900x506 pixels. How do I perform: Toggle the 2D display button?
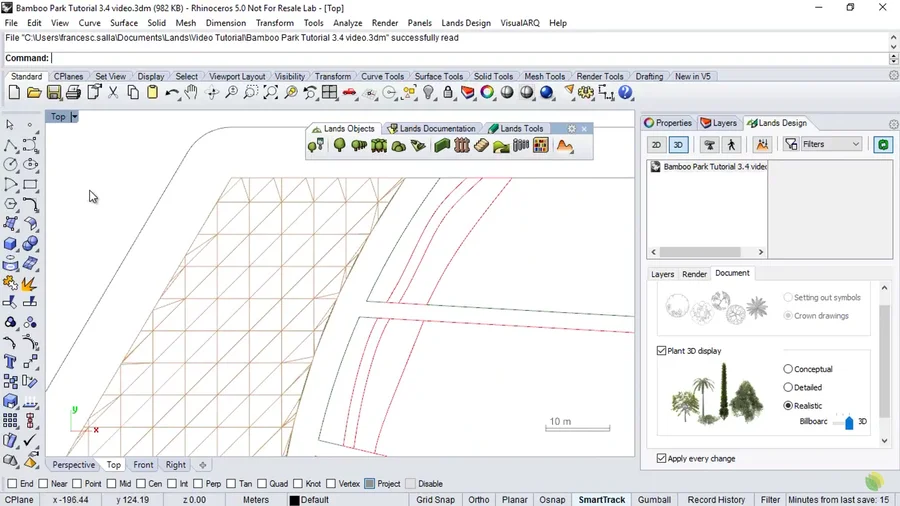click(x=656, y=145)
